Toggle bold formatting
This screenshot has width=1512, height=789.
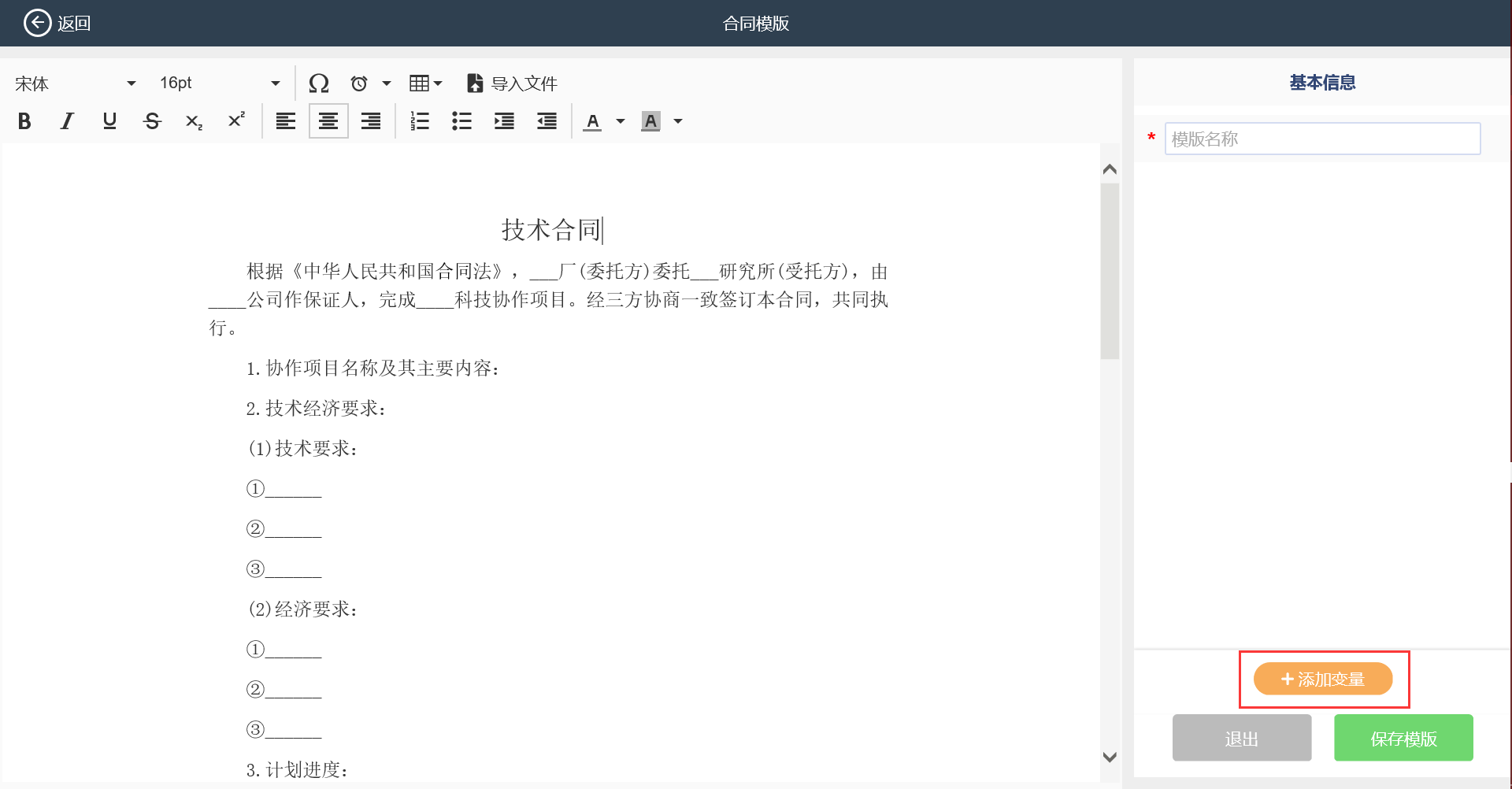tap(24, 121)
